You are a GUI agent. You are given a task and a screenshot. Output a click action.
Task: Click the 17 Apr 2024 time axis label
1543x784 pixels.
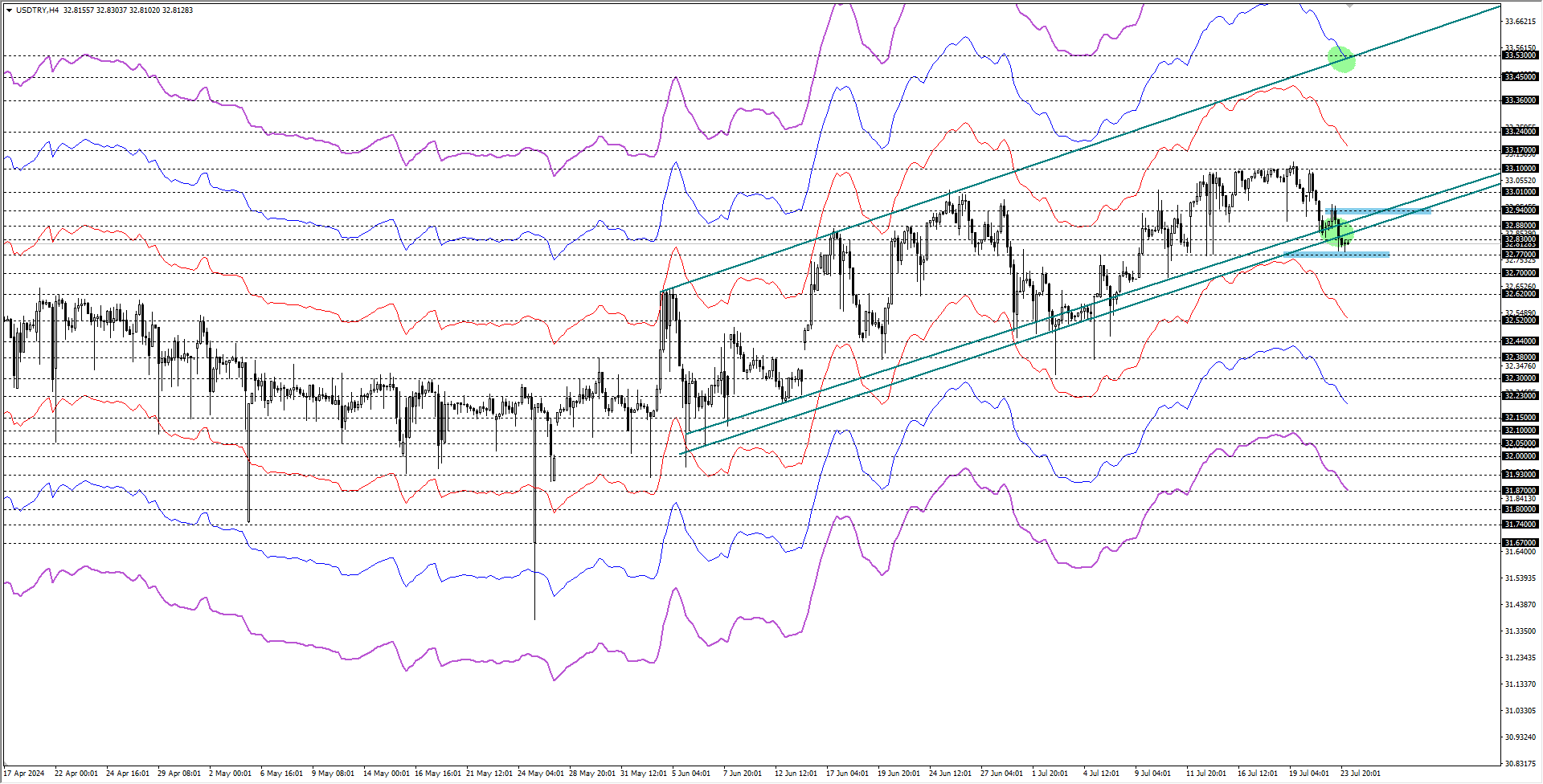coord(24,774)
